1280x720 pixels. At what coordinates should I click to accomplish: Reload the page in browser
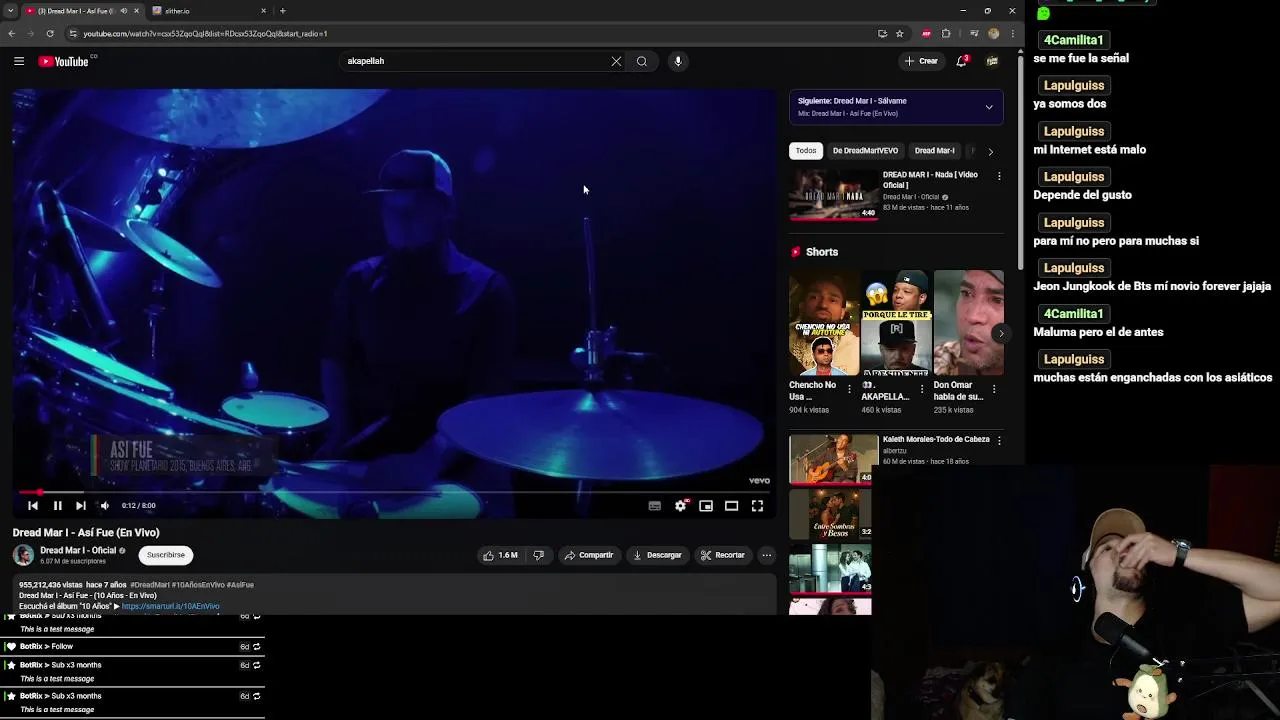pyautogui.click(x=50, y=34)
